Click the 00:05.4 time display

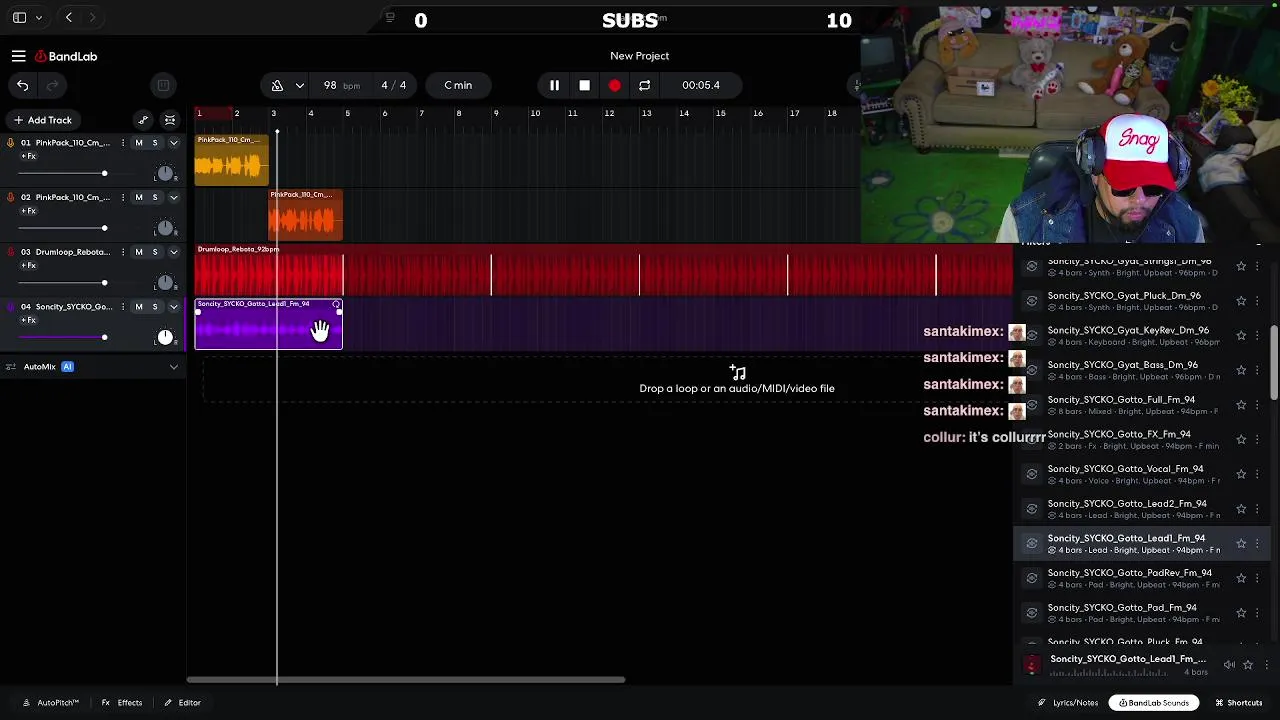[x=701, y=85]
